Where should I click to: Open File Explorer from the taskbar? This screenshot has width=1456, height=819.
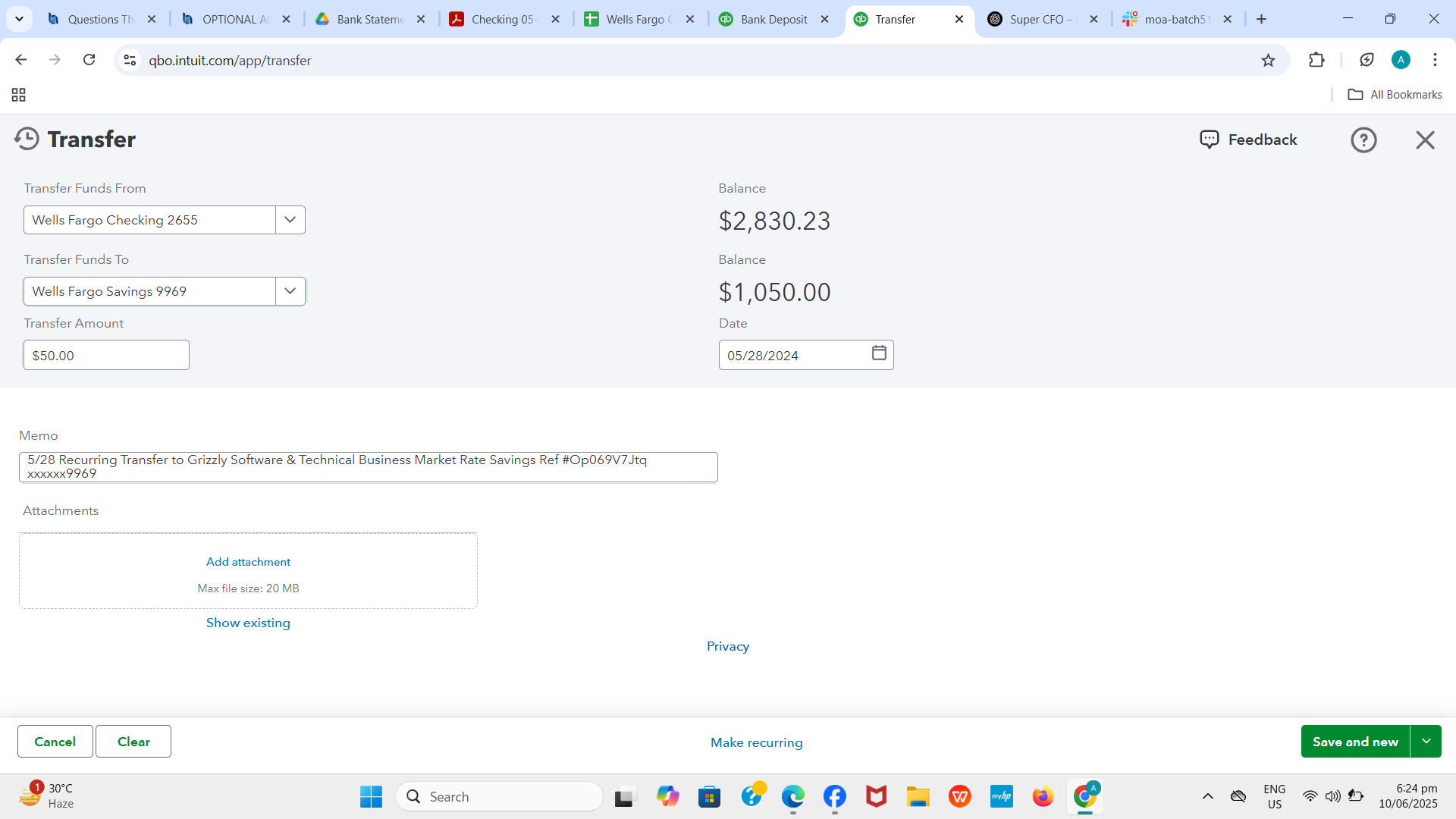pyautogui.click(x=918, y=796)
